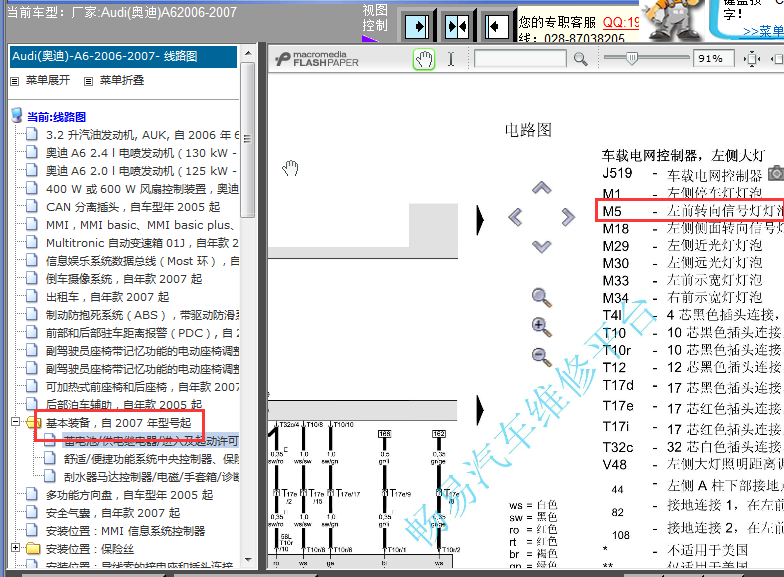Click the pan up arrow overlay

[542, 188]
